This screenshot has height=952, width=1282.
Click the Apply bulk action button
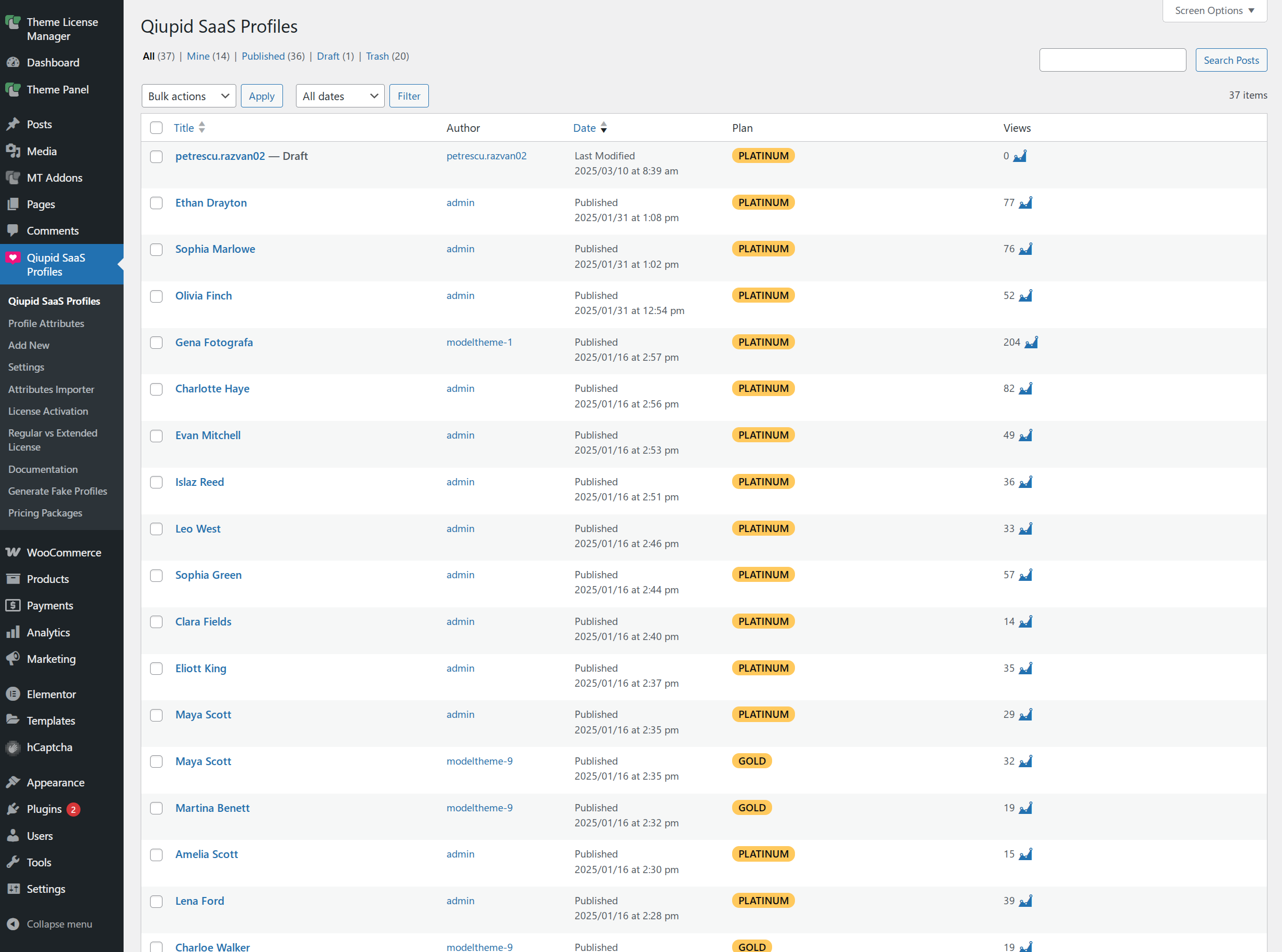coord(262,96)
